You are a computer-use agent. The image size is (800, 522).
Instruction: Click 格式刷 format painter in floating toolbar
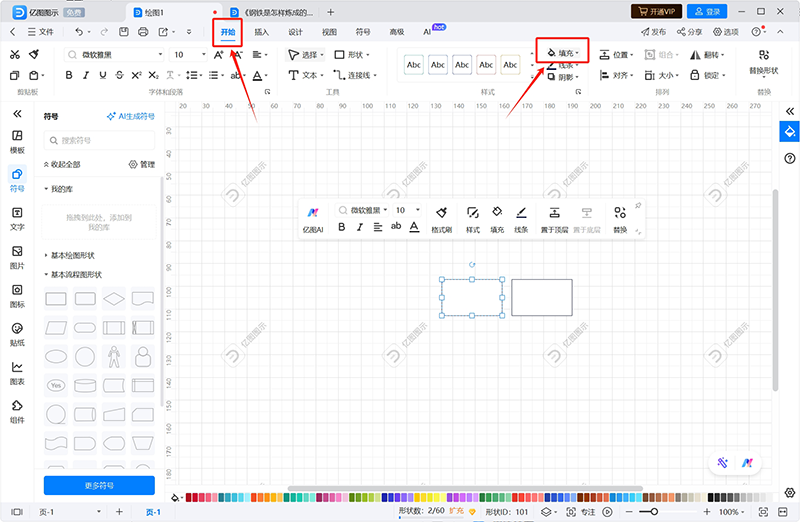(x=441, y=219)
